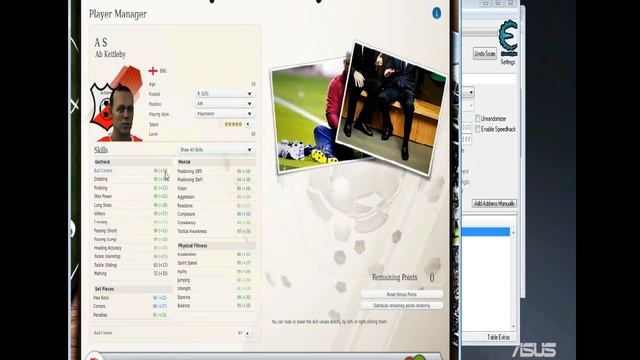Select the Strength skill row
The image size is (640, 360).
pos(215,289)
